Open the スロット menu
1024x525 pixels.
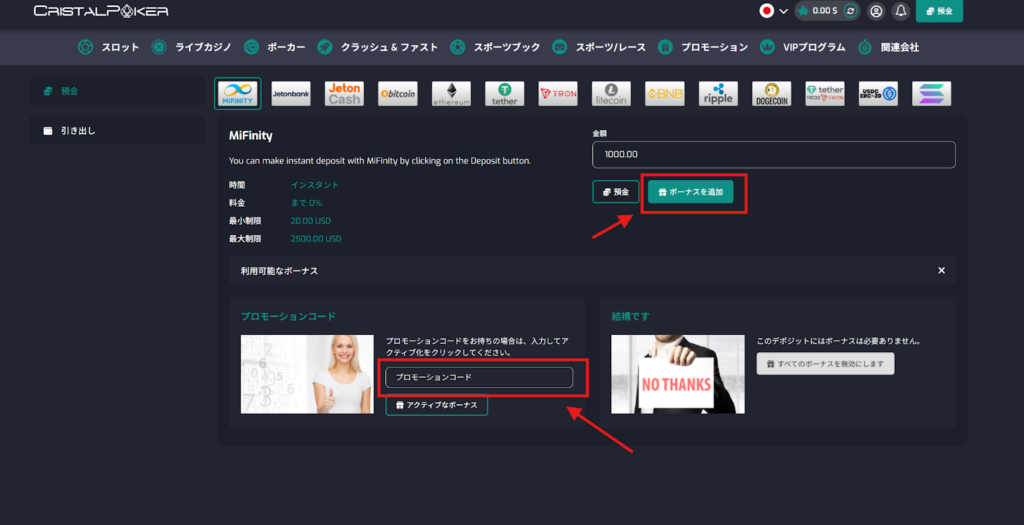pos(108,47)
